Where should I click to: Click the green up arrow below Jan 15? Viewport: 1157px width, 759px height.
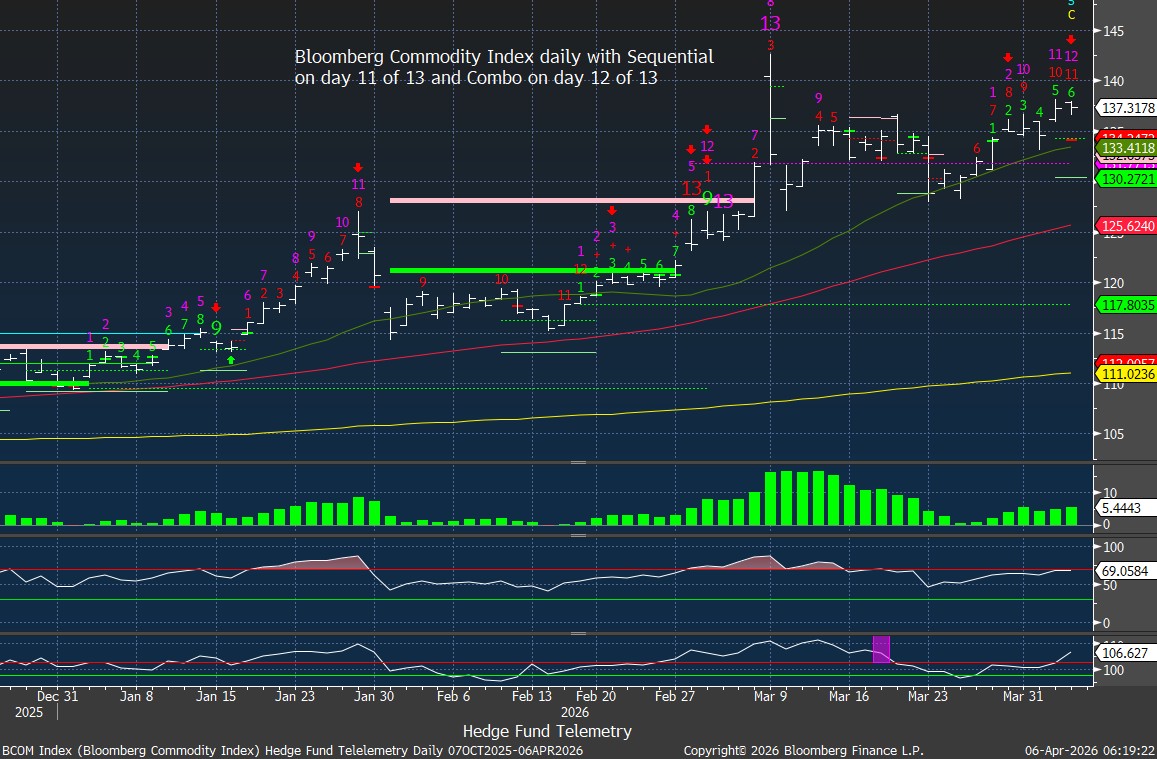click(x=231, y=358)
